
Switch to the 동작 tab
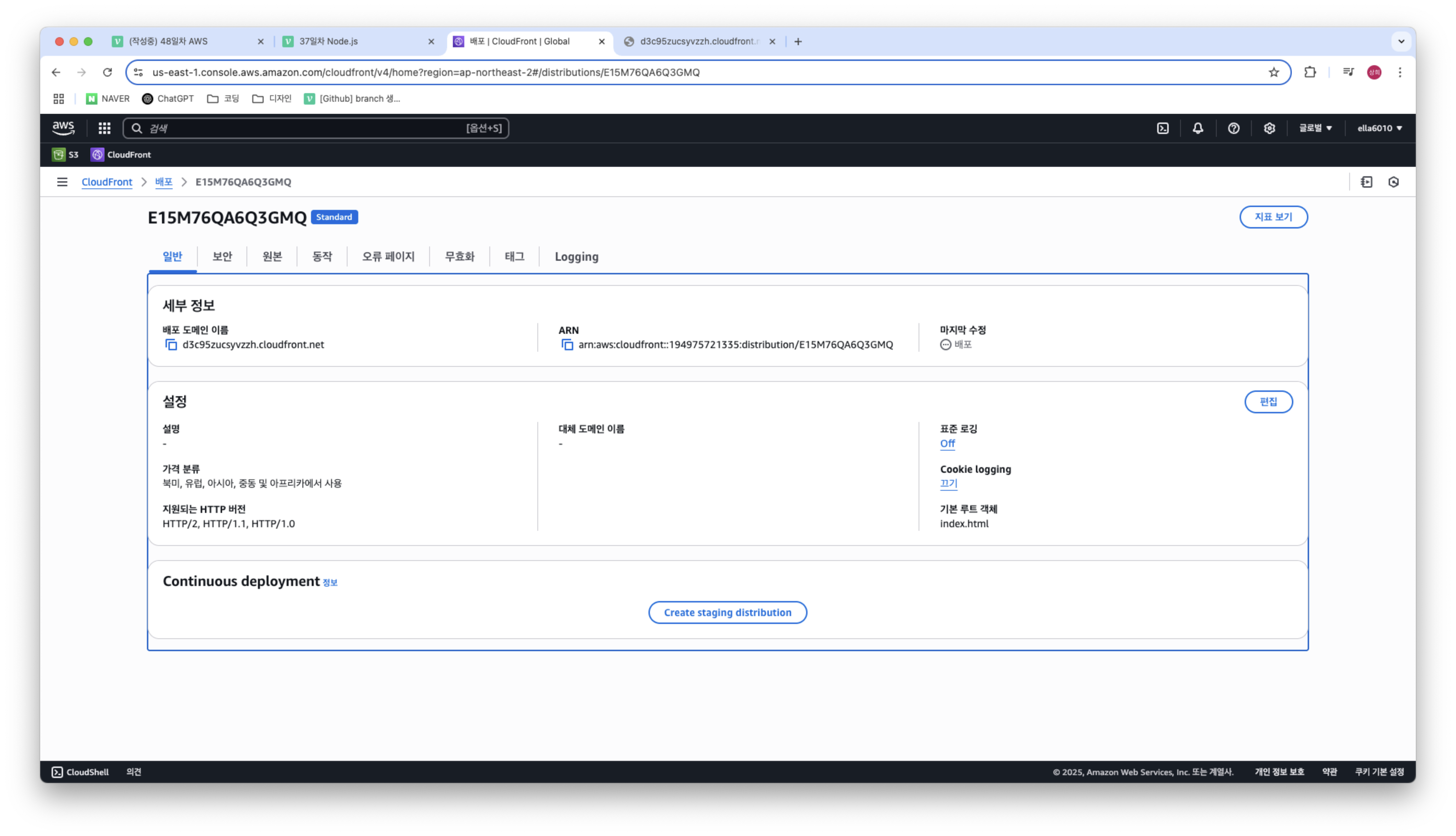(x=322, y=257)
